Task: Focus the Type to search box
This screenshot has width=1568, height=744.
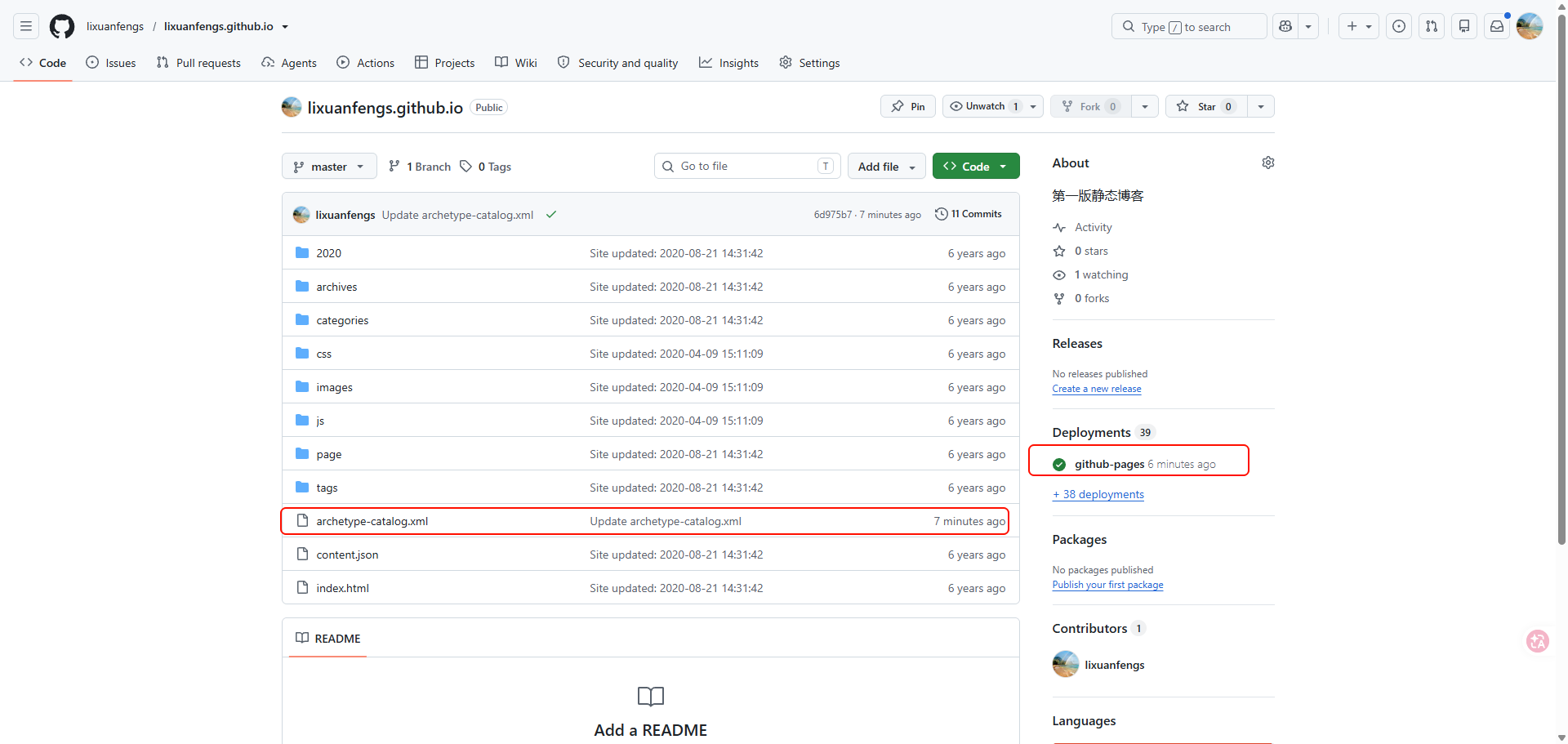Action: [x=1189, y=26]
